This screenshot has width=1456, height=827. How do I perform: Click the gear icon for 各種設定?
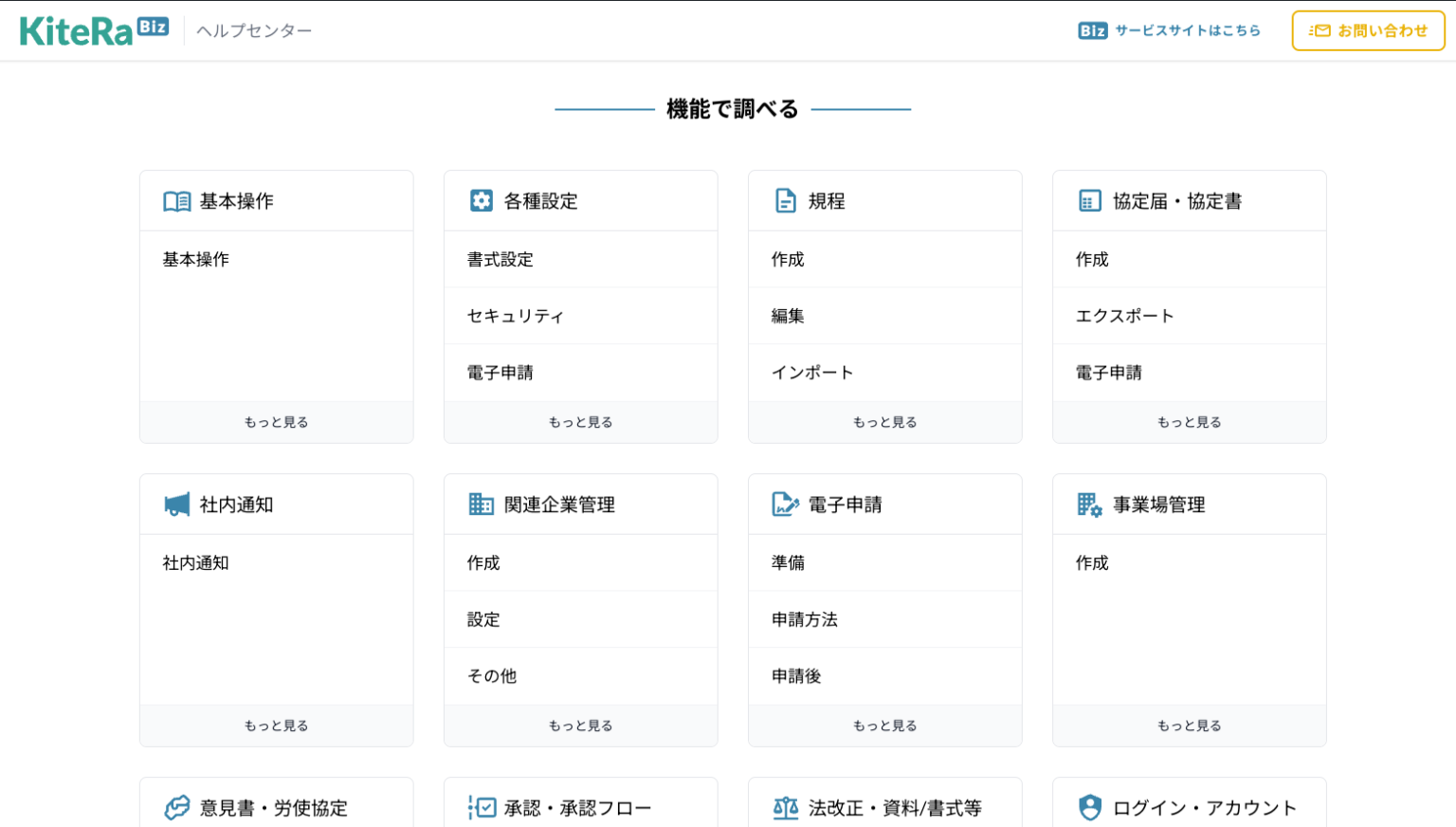(482, 201)
